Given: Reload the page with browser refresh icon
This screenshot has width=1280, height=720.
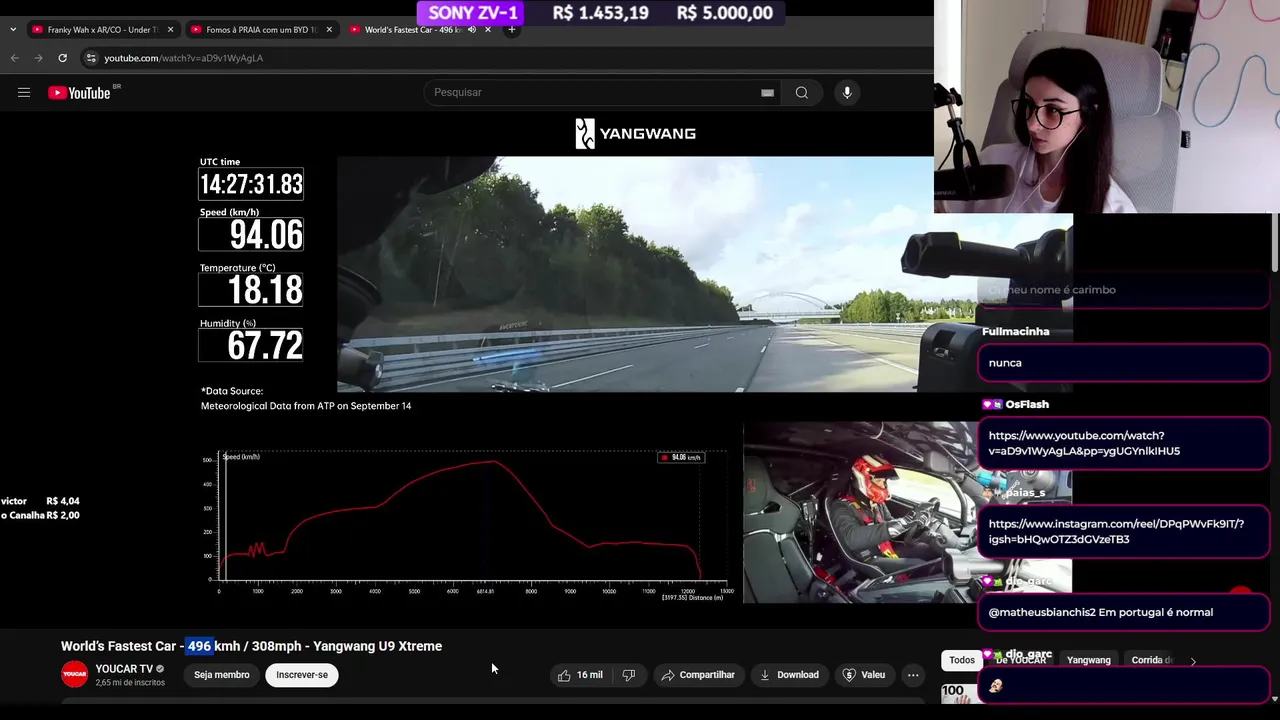Looking at the screenshot, I should [x=62, y=58].
